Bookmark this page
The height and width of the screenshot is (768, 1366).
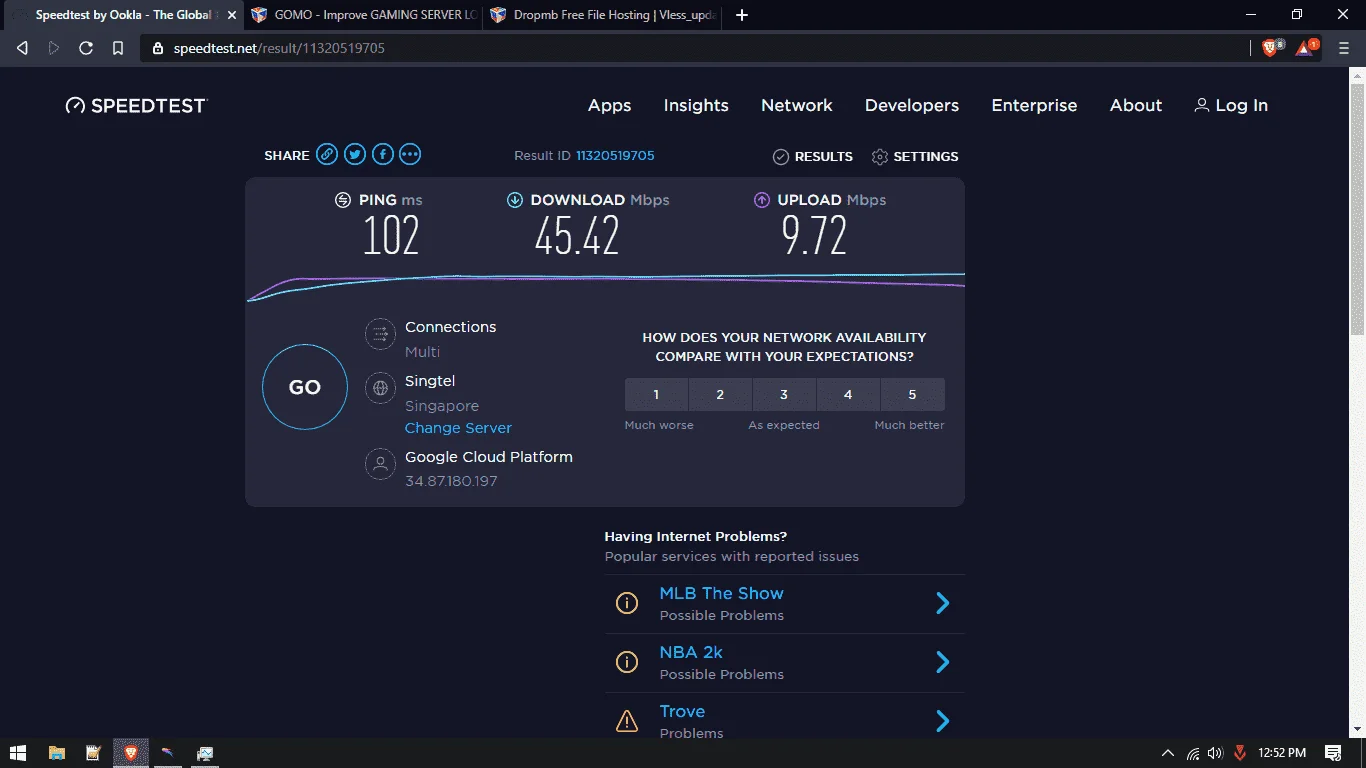[x=117, y=48]
